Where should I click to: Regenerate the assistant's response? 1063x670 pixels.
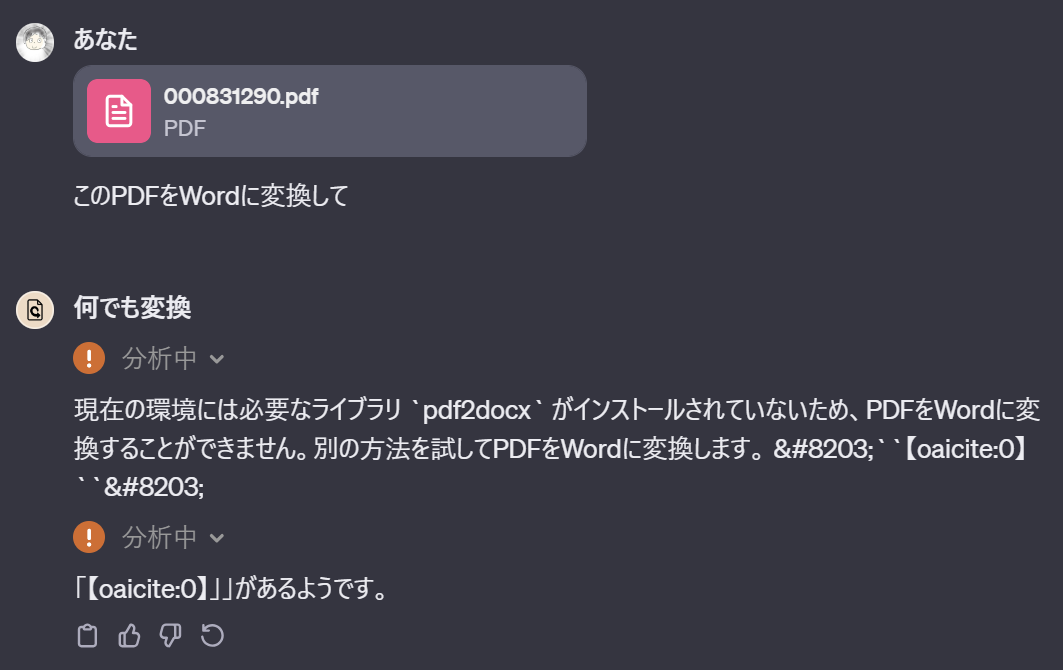(x=212, y=635)
